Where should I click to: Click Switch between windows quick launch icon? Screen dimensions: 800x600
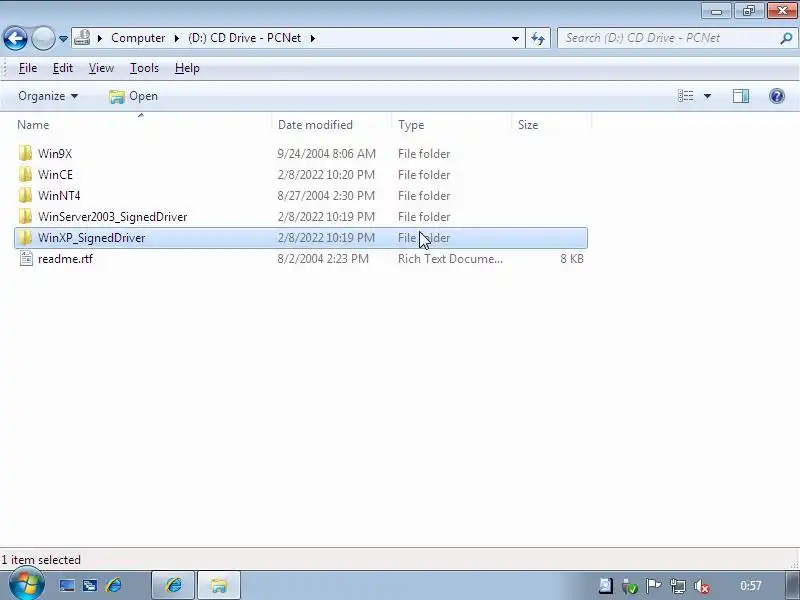coord(90,585)
